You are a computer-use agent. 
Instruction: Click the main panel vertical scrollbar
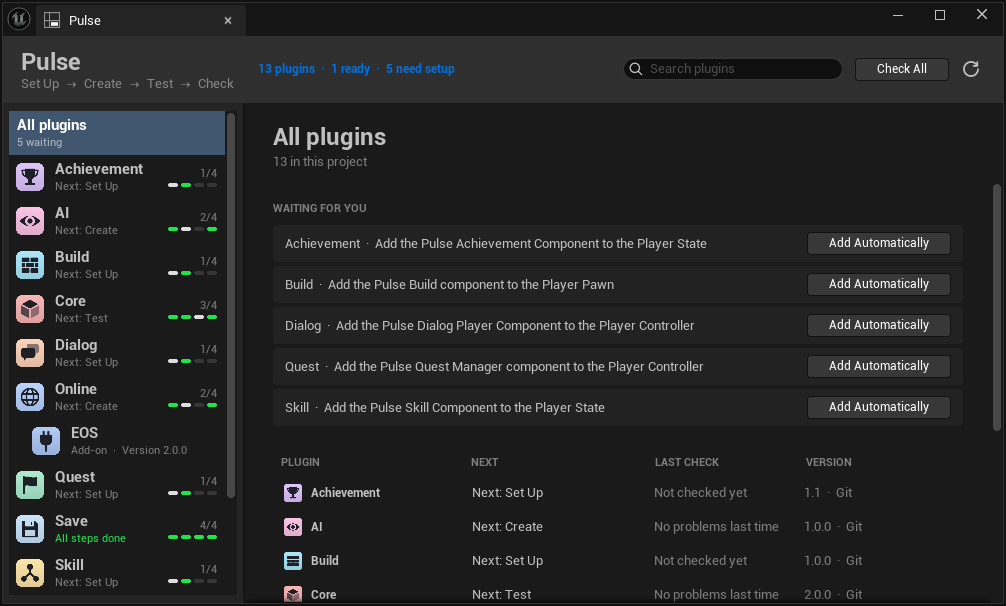(x=996, y=308)
